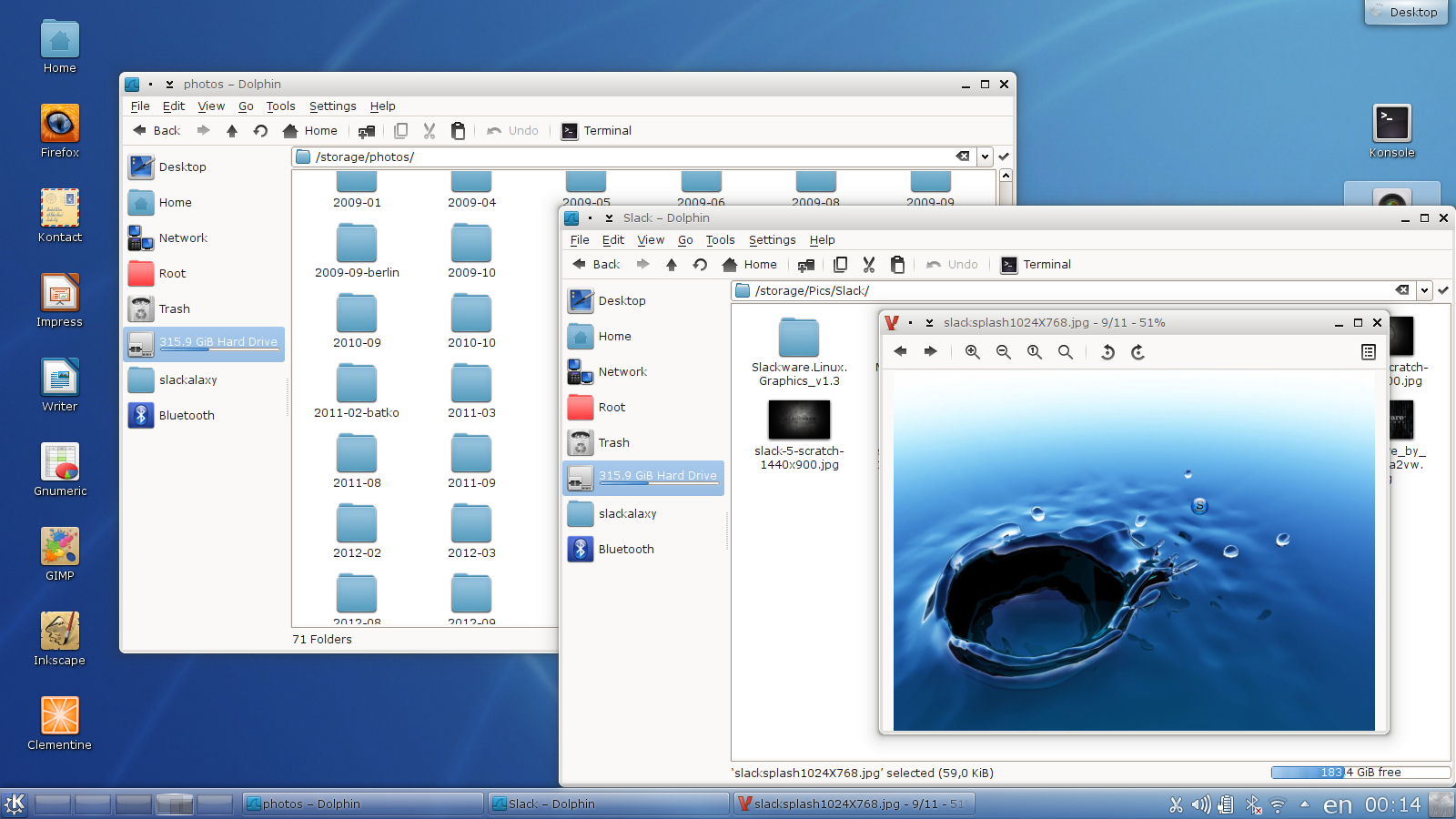
Task: Show hidden system tray icons arrow
Action: click(x=1305, y=804)
